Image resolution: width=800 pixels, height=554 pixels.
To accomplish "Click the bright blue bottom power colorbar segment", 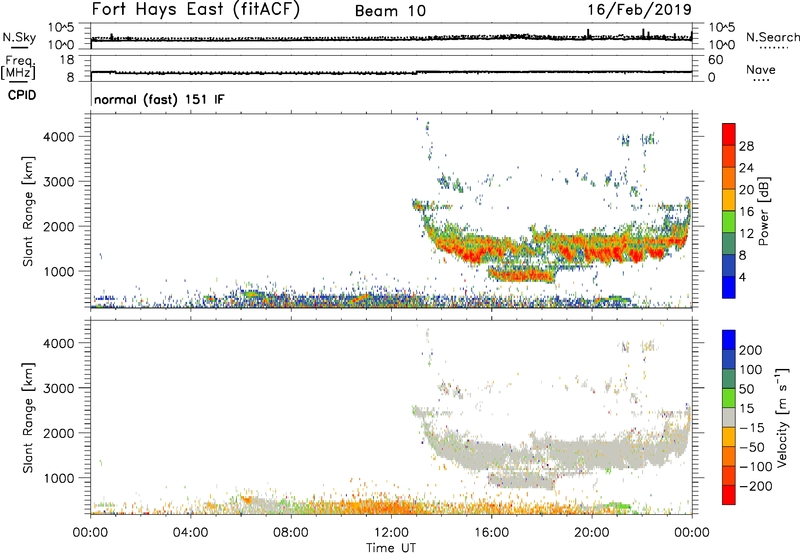I will 729,287.
